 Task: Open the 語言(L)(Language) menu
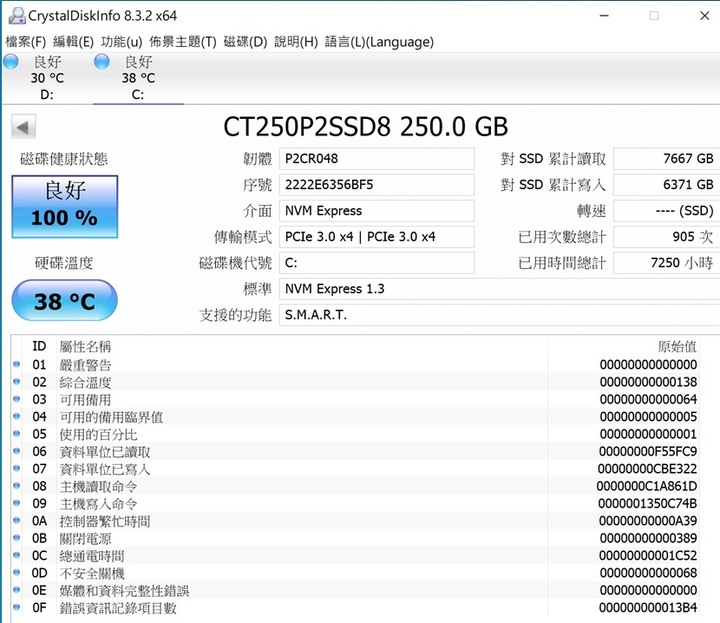(379, 42)
